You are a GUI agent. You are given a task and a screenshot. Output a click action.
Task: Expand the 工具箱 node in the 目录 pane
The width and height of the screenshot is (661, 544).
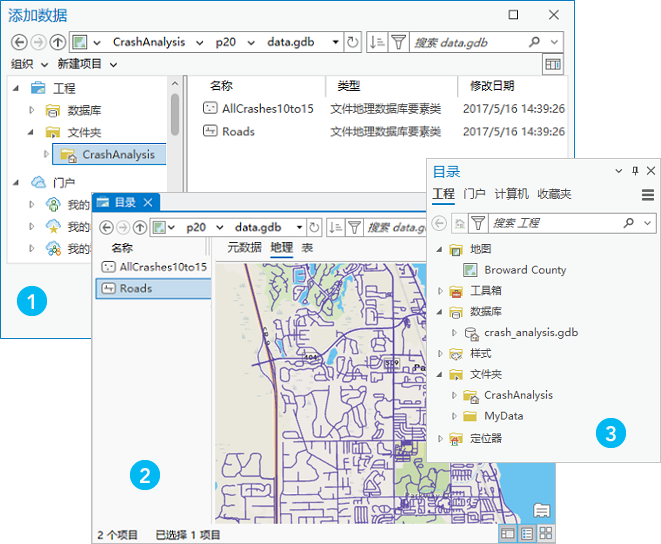[x=441, y=291]
